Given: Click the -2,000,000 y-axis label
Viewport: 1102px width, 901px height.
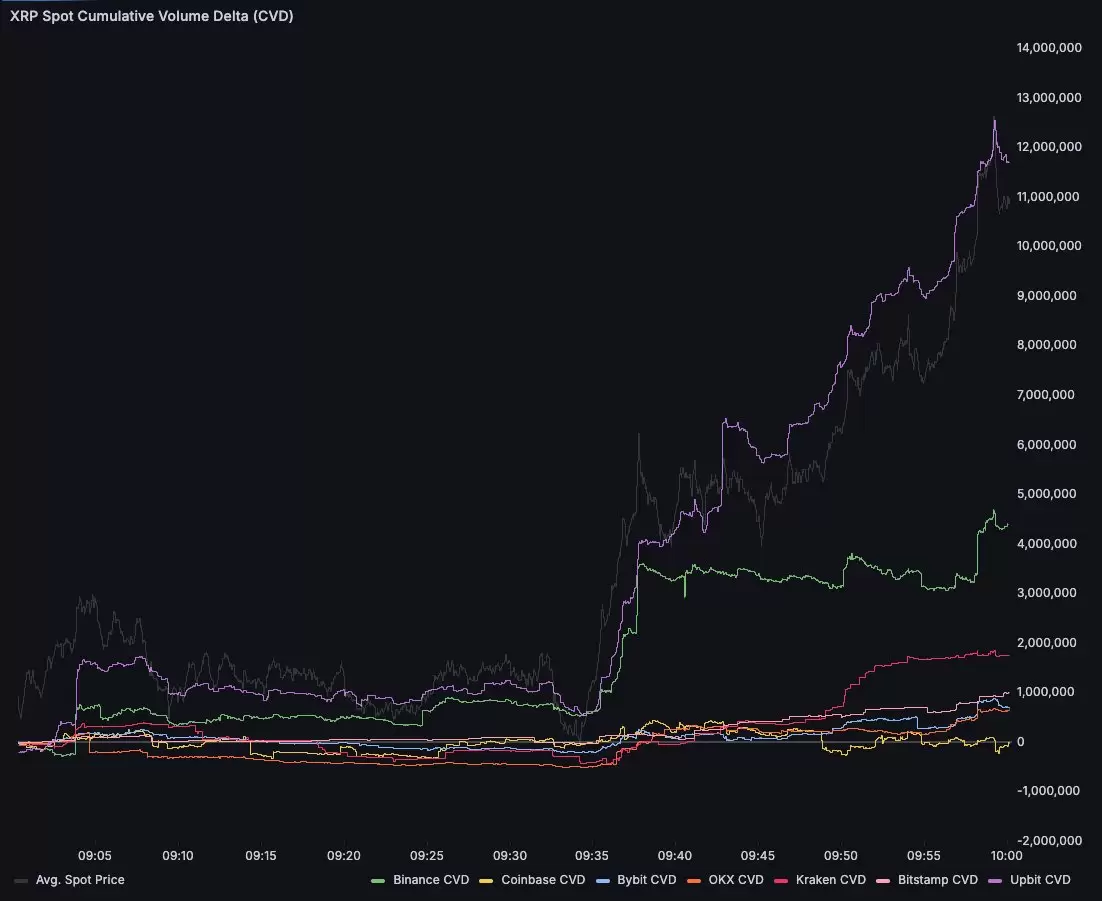Looking at the screenshot, I should [x=1049, y=841].
